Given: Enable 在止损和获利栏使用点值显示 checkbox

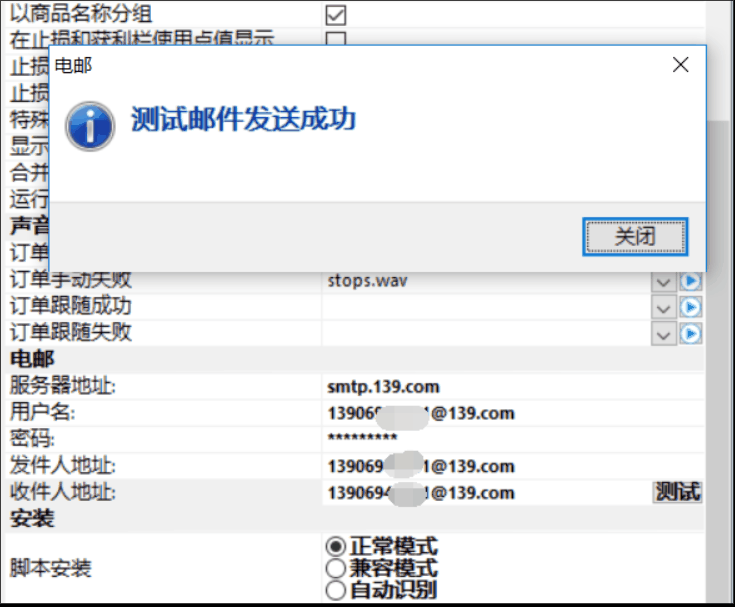Looking at the screenshot, I should coord(336,40).
